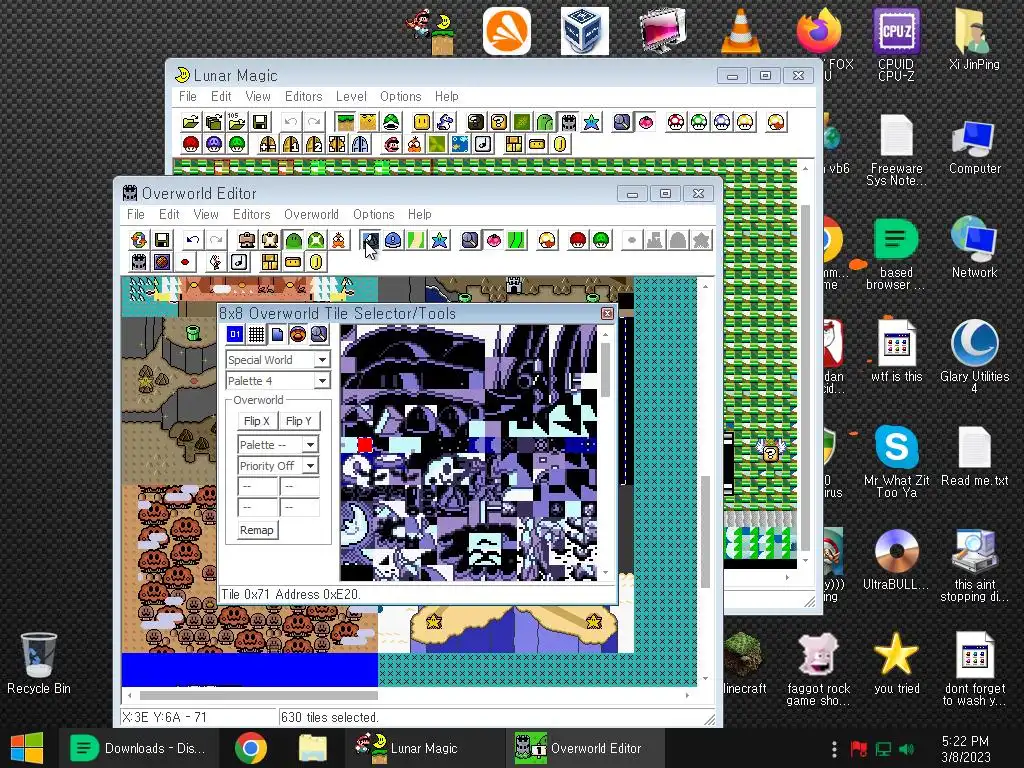Click the castle icon in Overworld Editor second row
This screenshot has height=768, width=1024.
coord(139,263)
